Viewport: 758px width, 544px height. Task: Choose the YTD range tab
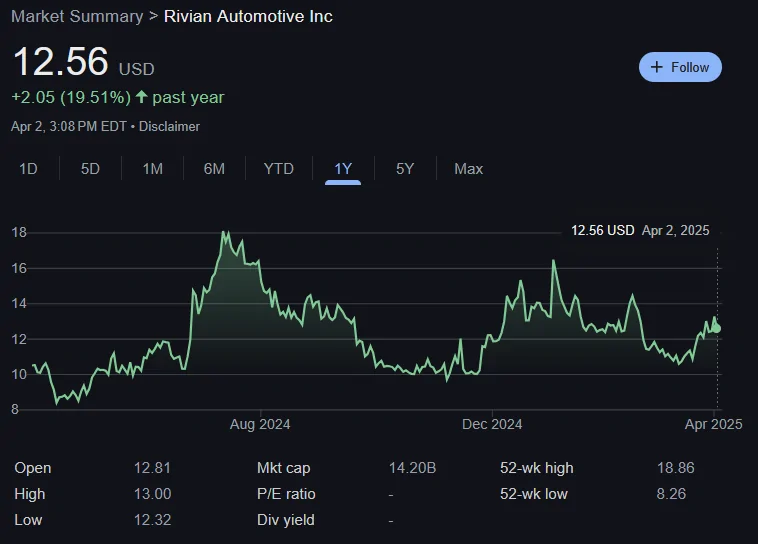click(x=278, y=169)
